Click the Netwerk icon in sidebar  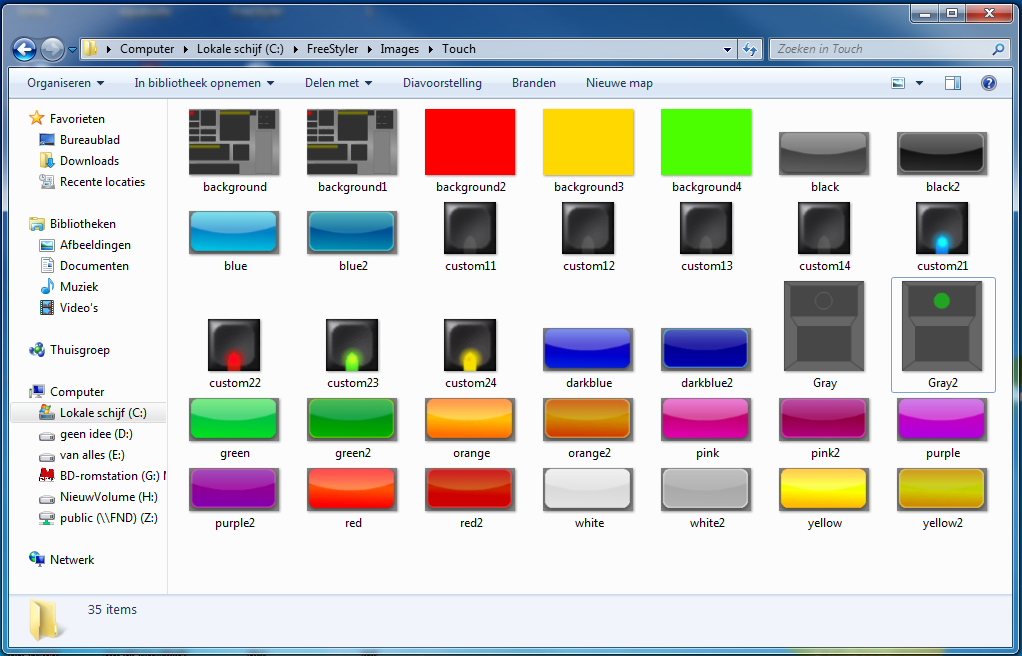tap(36, 559)
